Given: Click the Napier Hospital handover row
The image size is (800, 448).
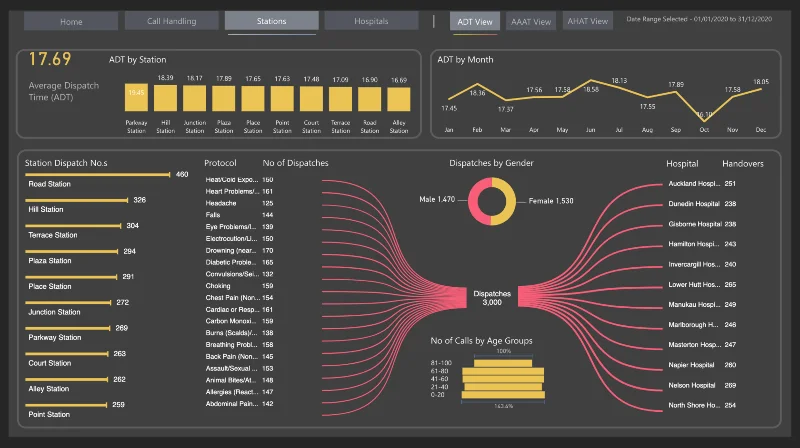Looking at the screenshot, I should pyautogui.click(x=702, y=365).
